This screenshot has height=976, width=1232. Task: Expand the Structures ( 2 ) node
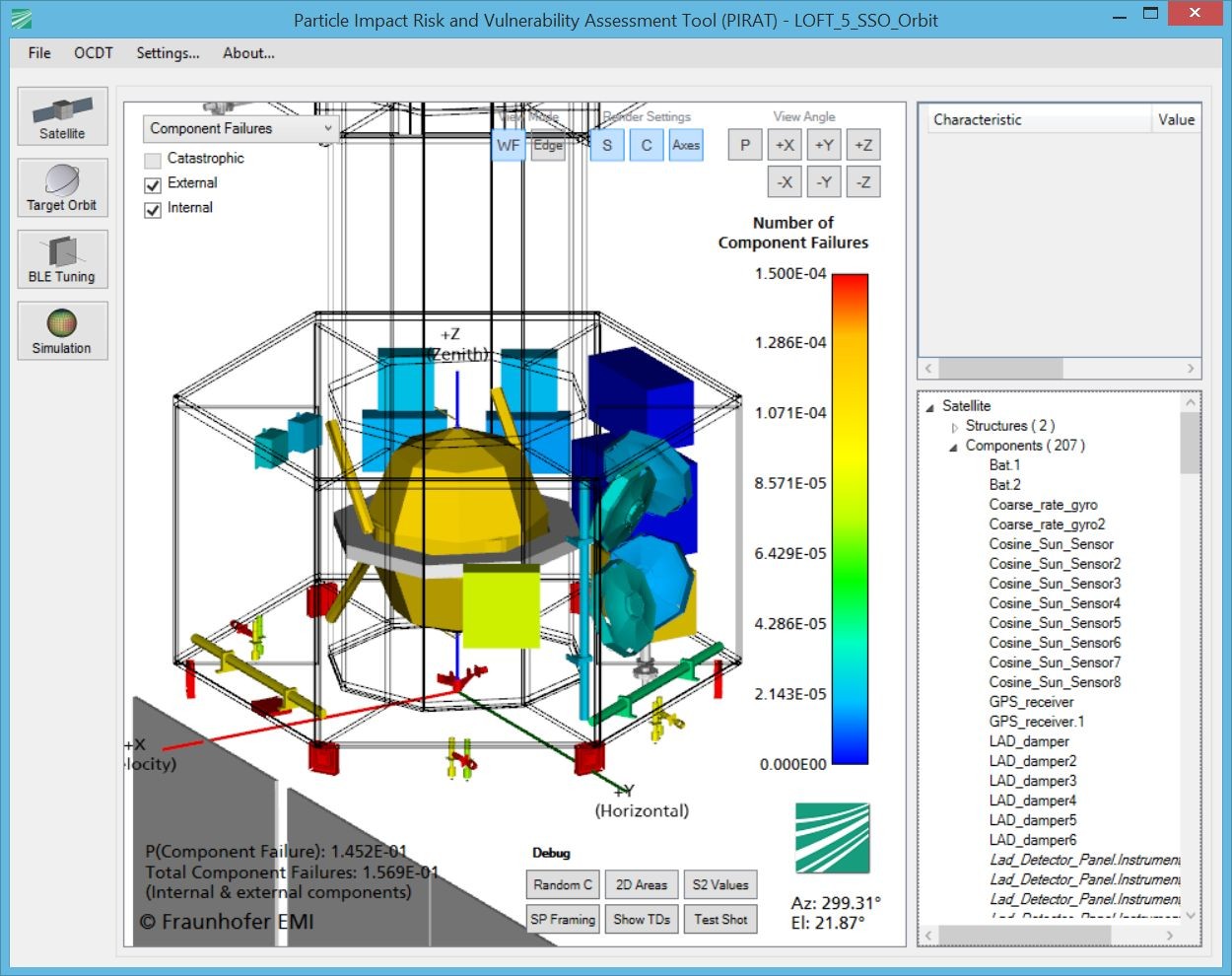(954, 427)
